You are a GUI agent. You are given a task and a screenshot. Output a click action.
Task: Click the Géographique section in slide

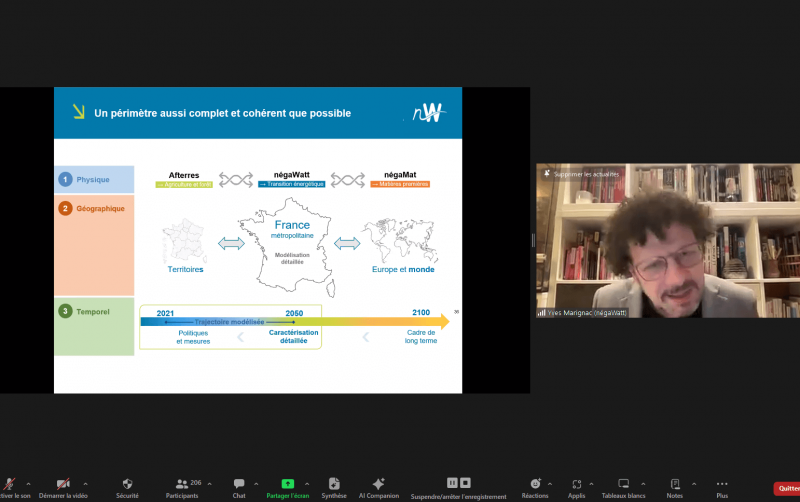[94, 245]
